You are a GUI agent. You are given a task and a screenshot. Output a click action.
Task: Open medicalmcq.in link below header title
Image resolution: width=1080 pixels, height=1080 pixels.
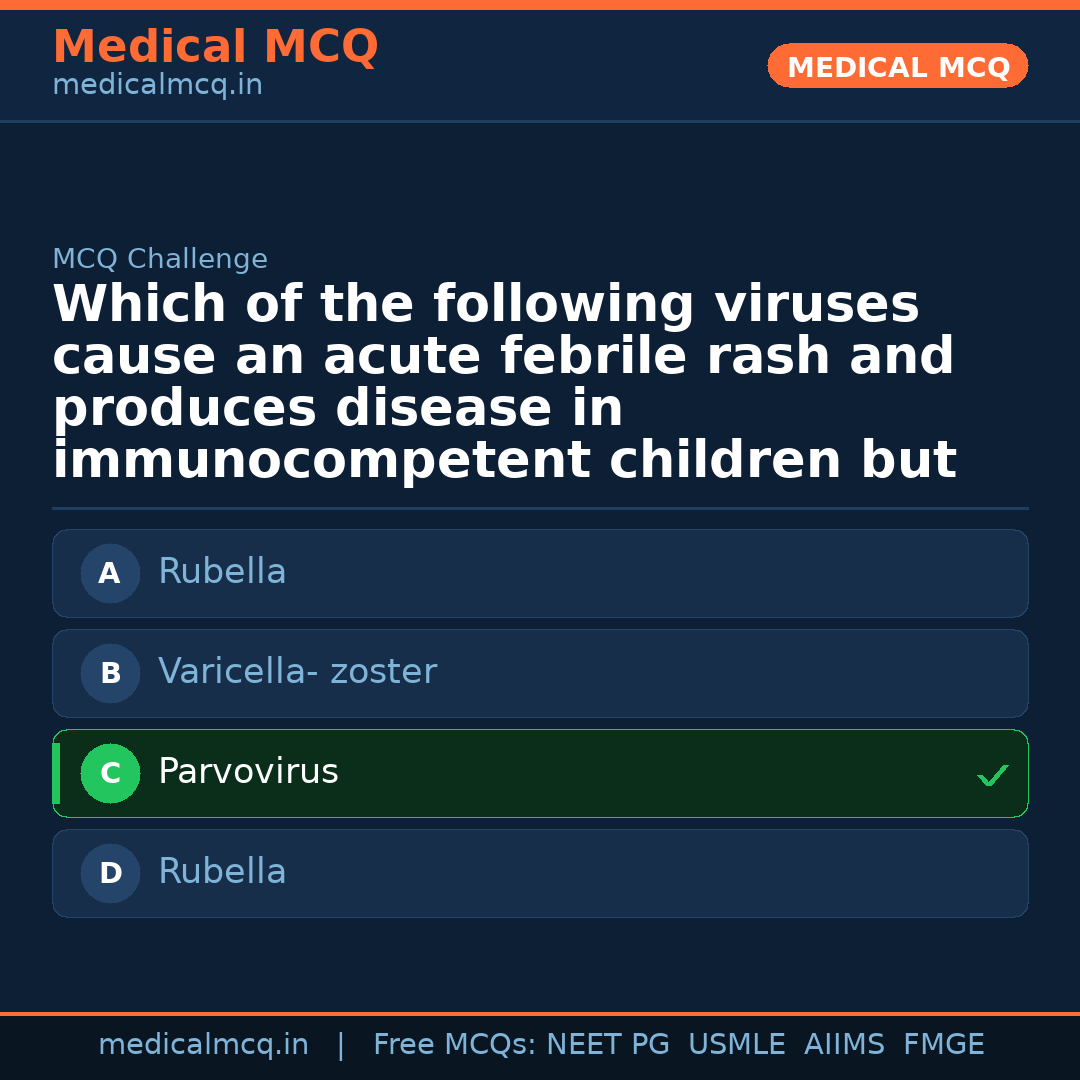point(157,86)
